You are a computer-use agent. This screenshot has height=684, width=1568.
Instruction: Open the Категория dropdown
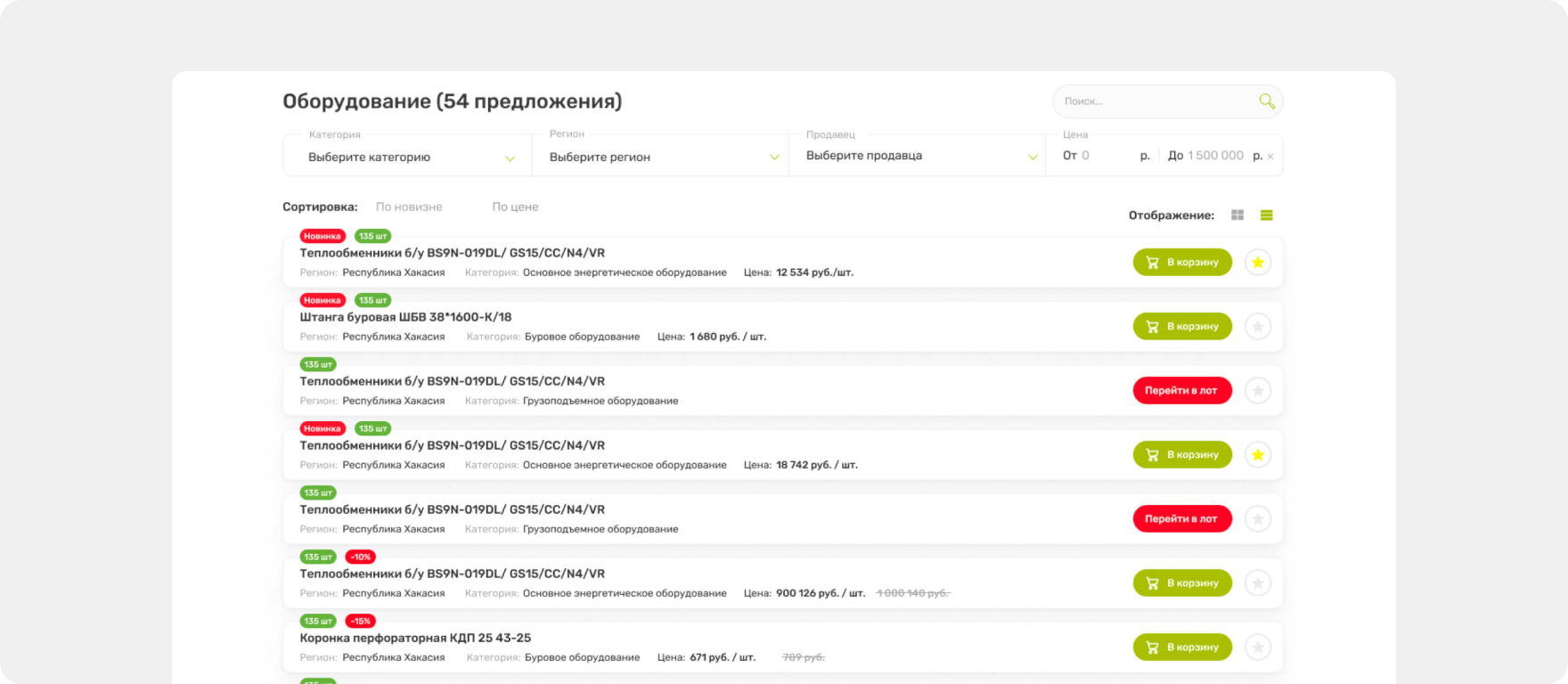[408, 158]
